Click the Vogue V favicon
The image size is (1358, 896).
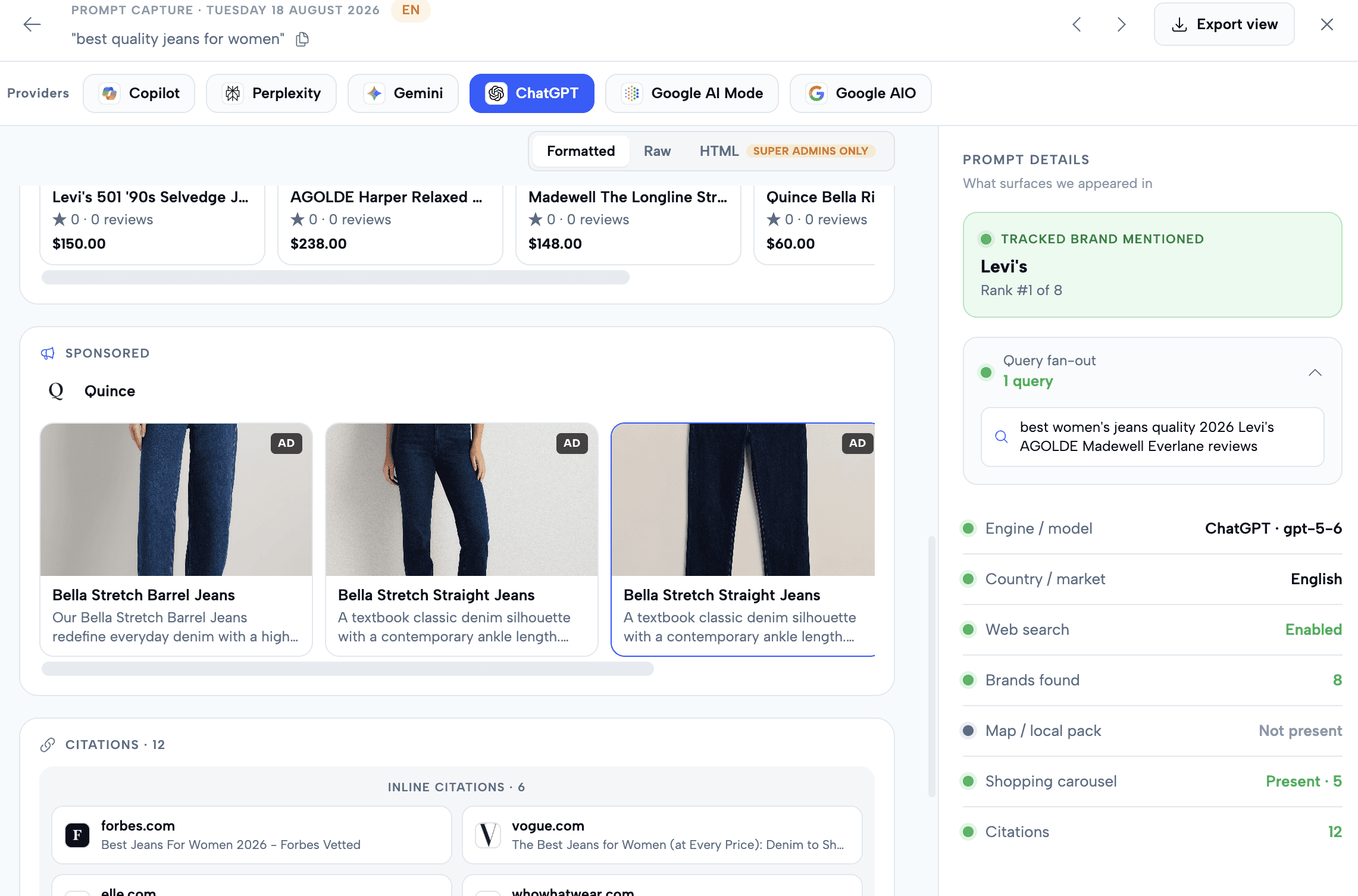pos(488,835)
